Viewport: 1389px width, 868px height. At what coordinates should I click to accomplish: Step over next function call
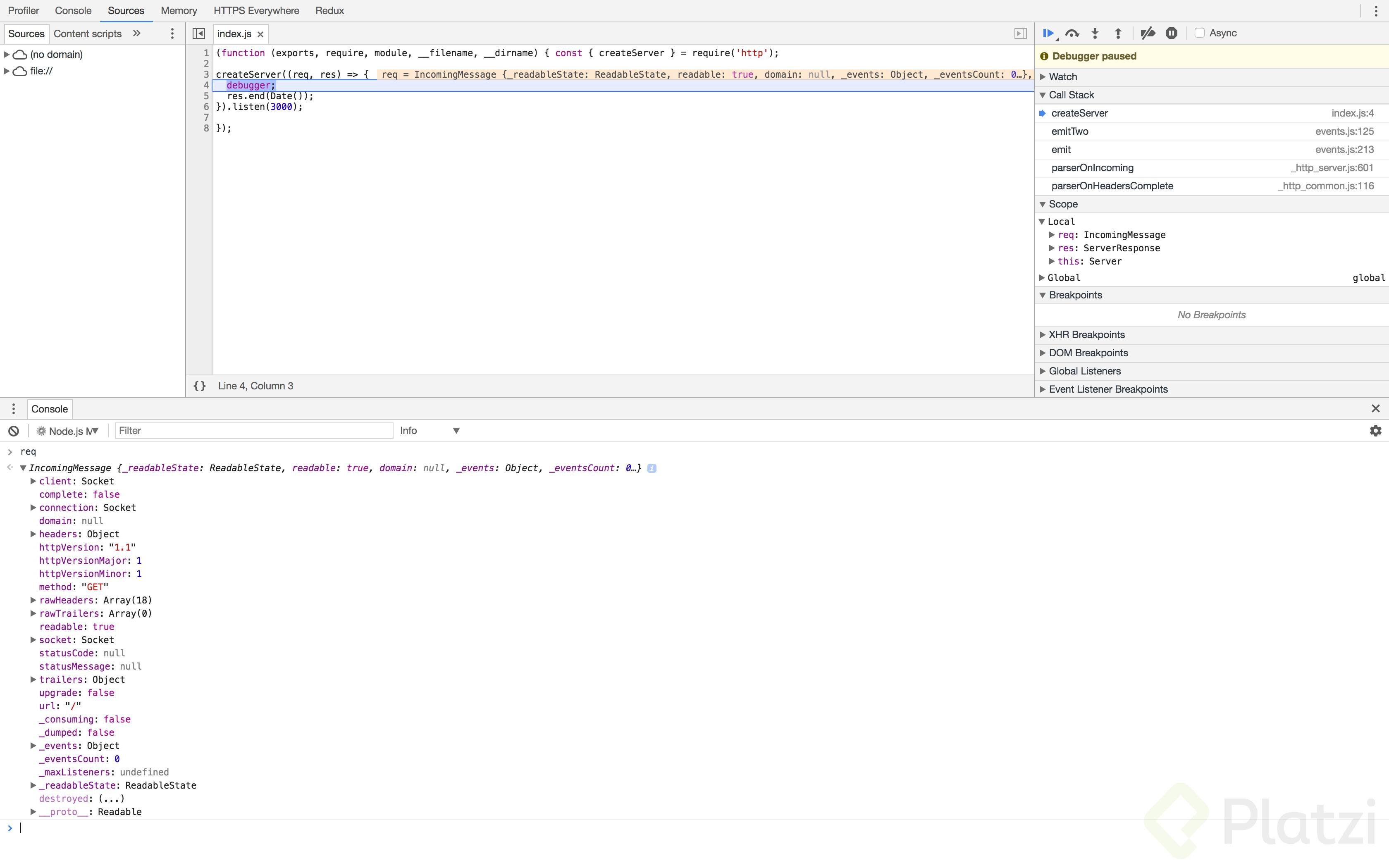click(x=1072, y=33)
